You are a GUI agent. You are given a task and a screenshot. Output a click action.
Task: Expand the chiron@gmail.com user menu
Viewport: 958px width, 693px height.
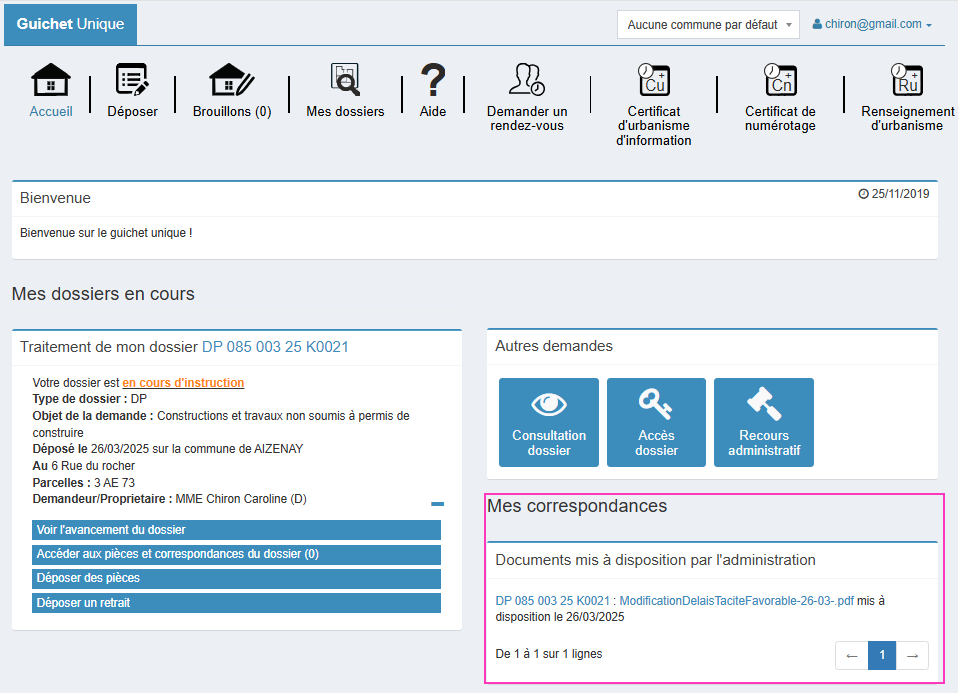point(872,25)
